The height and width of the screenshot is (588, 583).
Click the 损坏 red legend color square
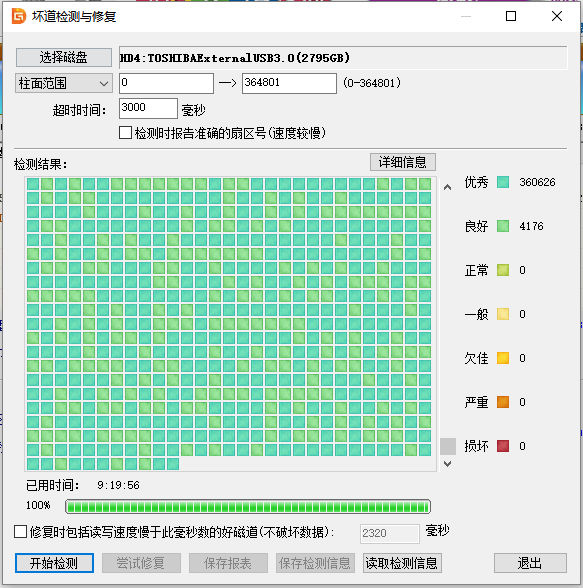pyautogui.click(x=503, y=446)
